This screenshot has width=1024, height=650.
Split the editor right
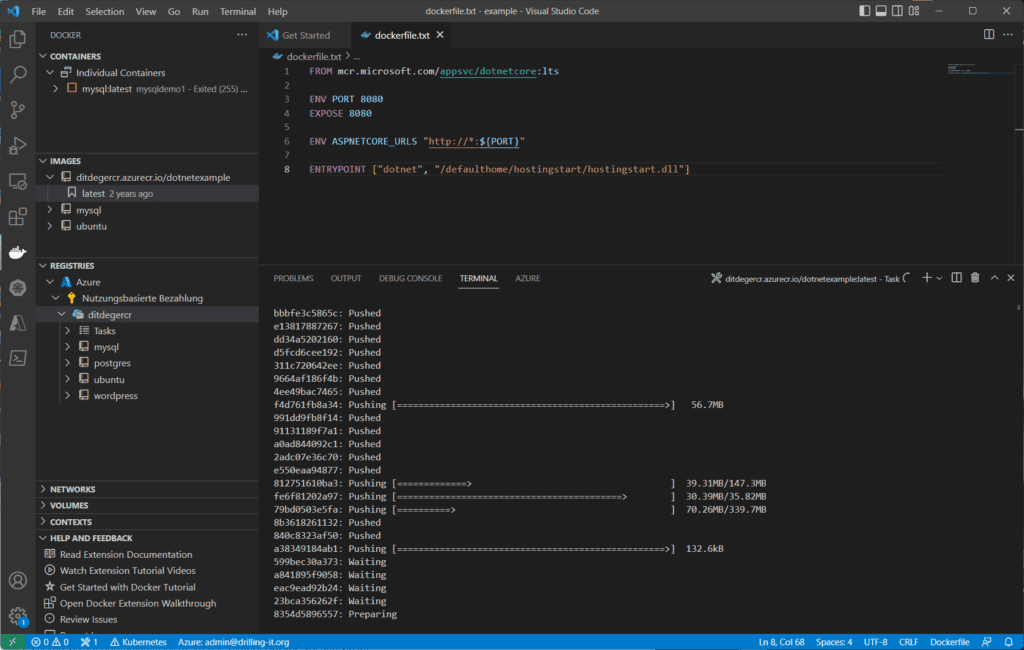pyautogui.click(x=989, y=35)
